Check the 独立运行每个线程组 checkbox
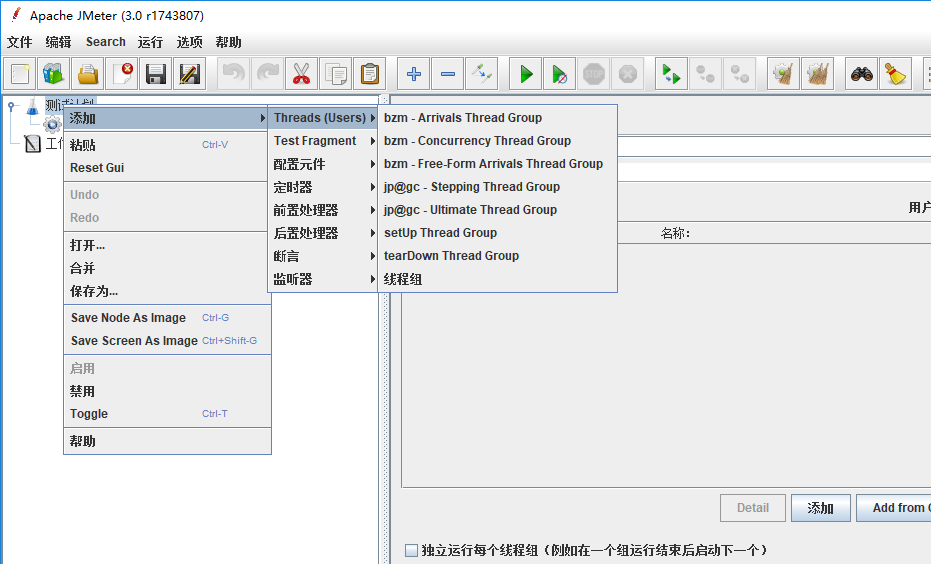Viewport: 931px width, 564px height. pos(411,550)
